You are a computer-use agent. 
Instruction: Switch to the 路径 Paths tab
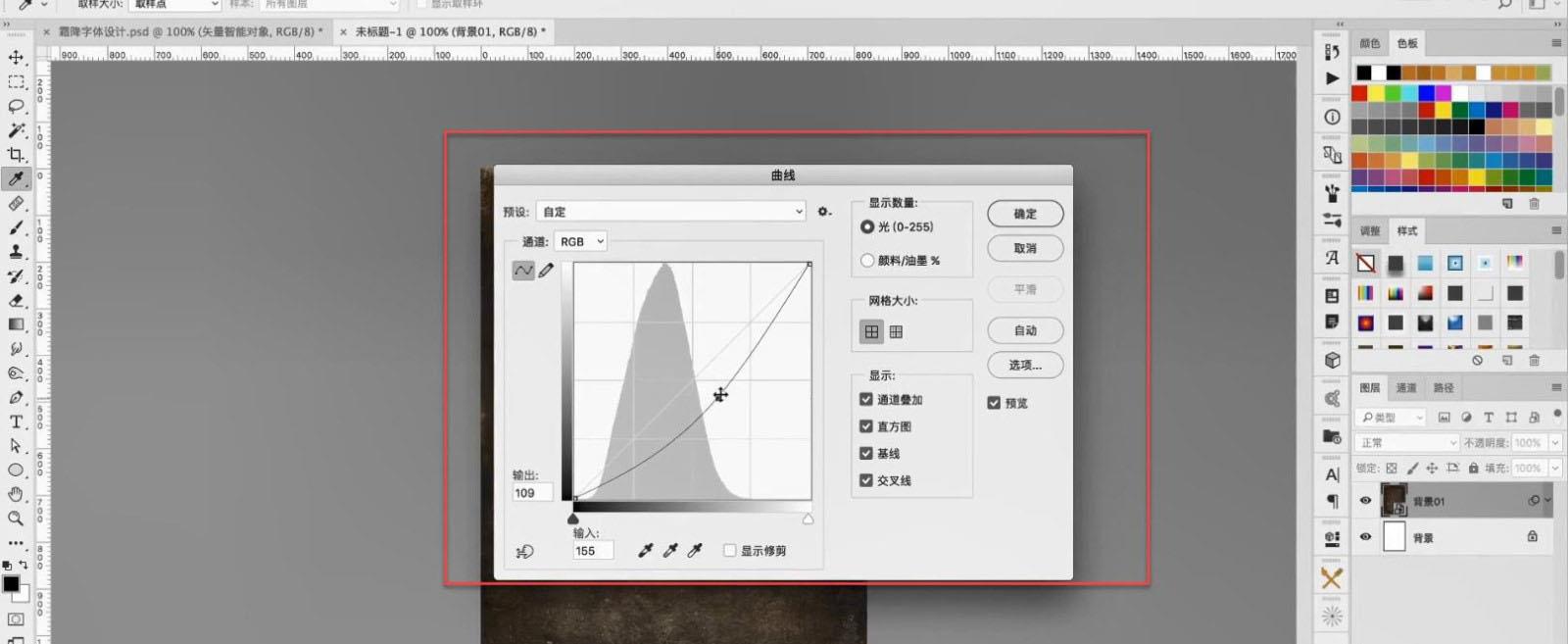point(1444,388)
